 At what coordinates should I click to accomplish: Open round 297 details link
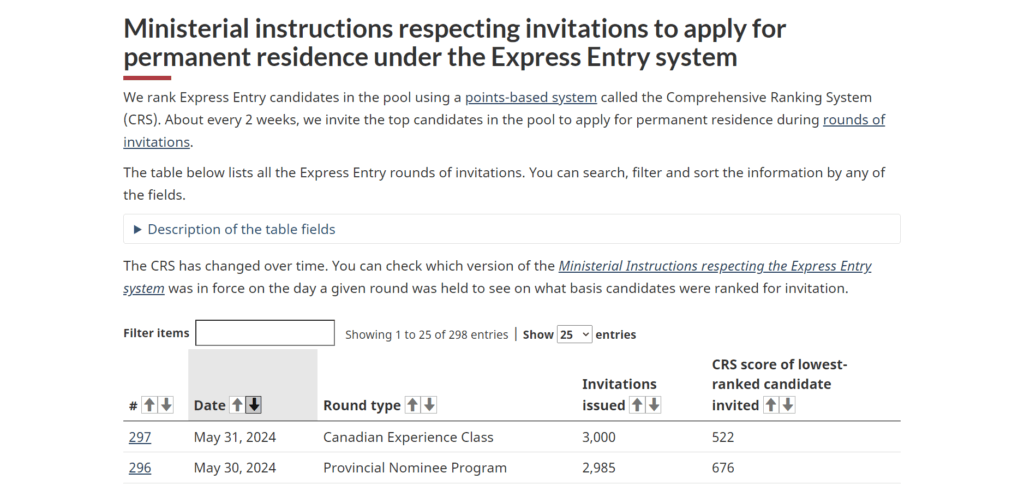(140, 437)
